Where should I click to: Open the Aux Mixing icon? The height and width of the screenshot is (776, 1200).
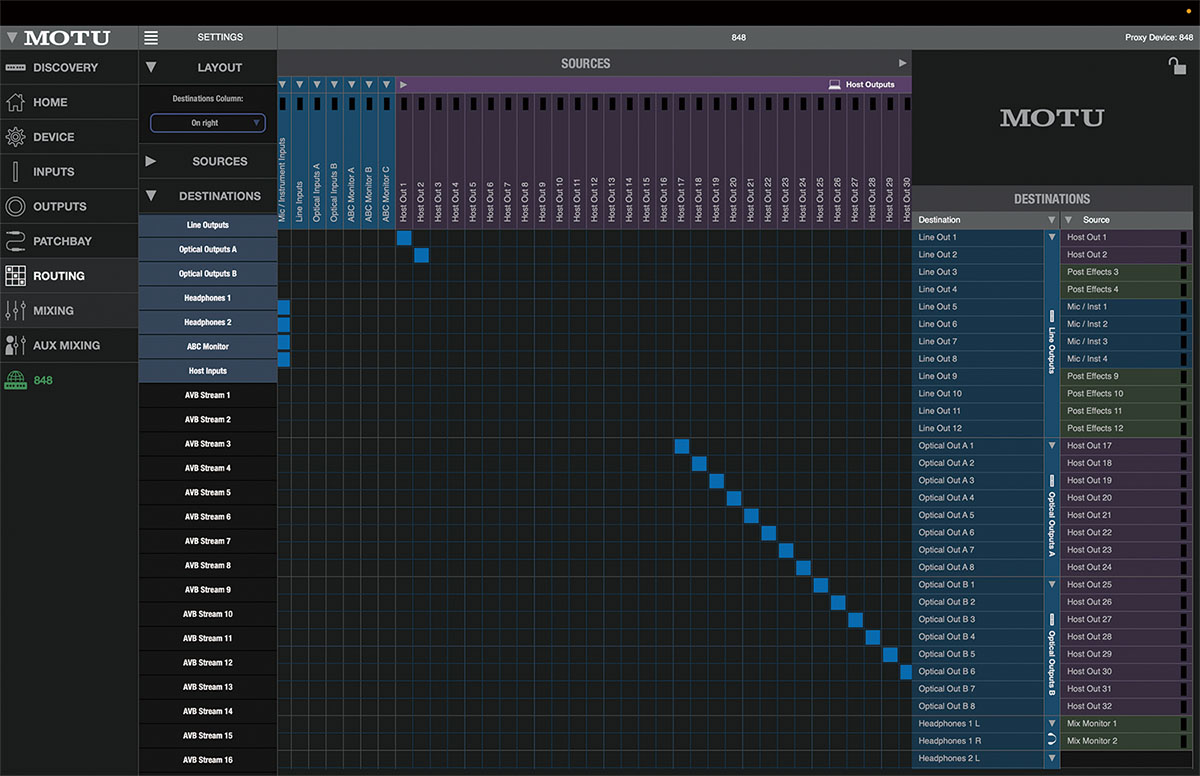(x=15, y=345)
